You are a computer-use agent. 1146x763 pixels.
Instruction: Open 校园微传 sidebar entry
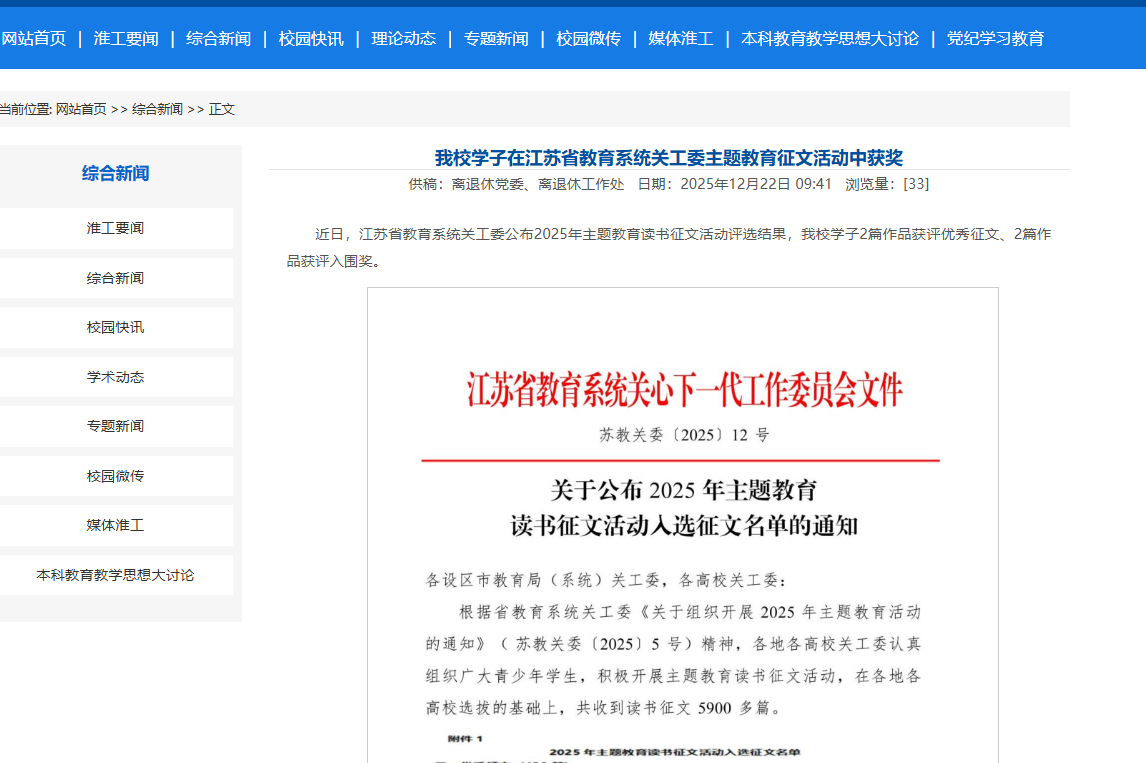(x=115, y=476)
